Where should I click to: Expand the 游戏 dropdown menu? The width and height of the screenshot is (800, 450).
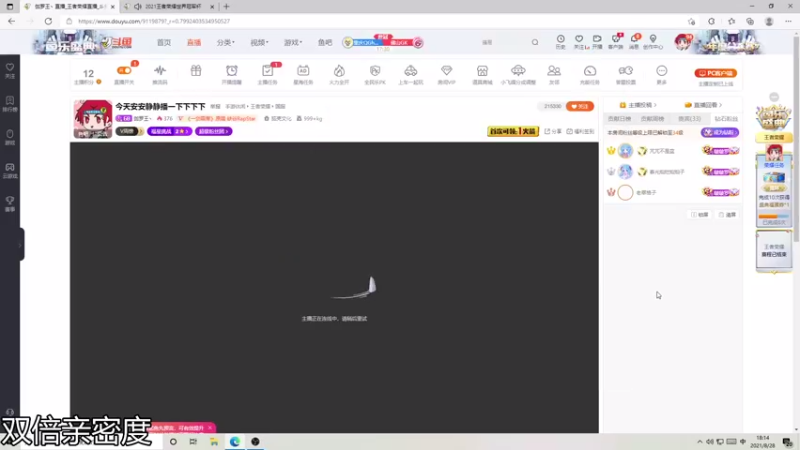[x=293, y=42]
